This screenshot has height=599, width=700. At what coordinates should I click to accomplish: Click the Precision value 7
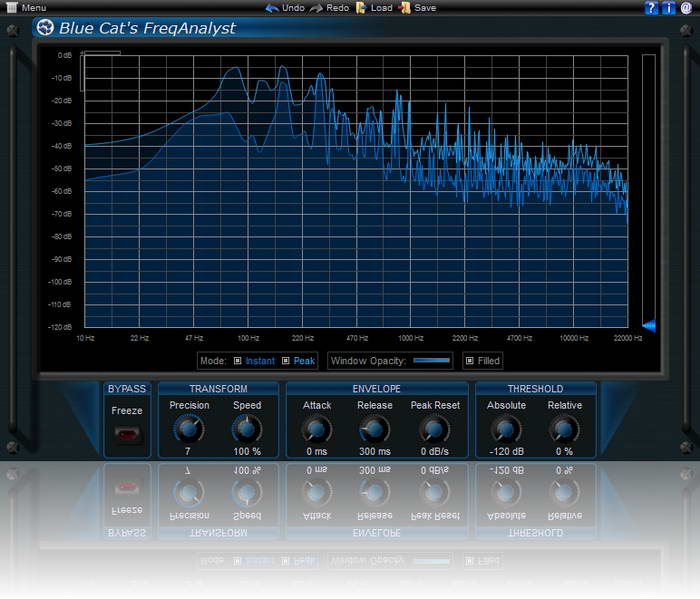[x=188, y=451]
